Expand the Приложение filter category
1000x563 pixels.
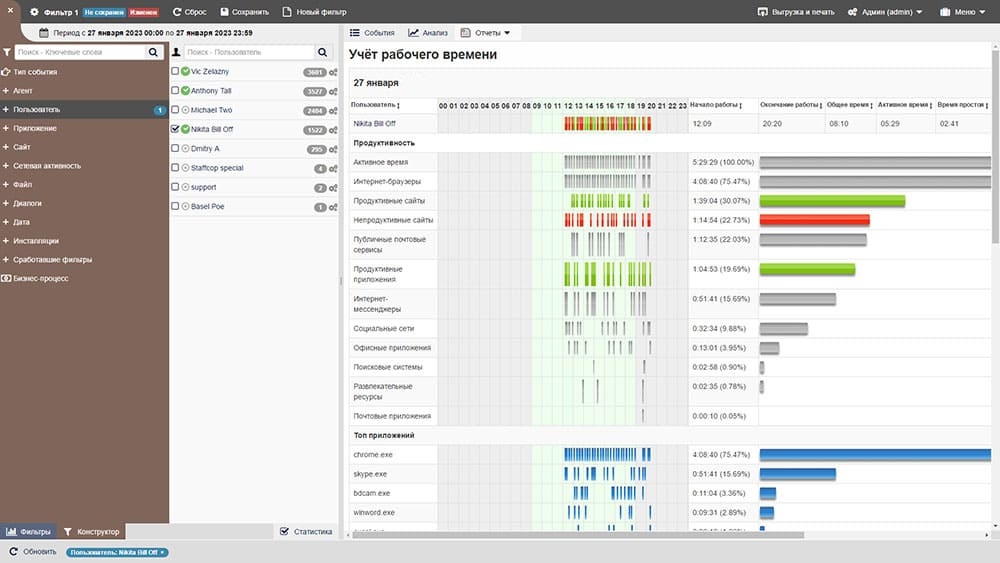[35, 128]
